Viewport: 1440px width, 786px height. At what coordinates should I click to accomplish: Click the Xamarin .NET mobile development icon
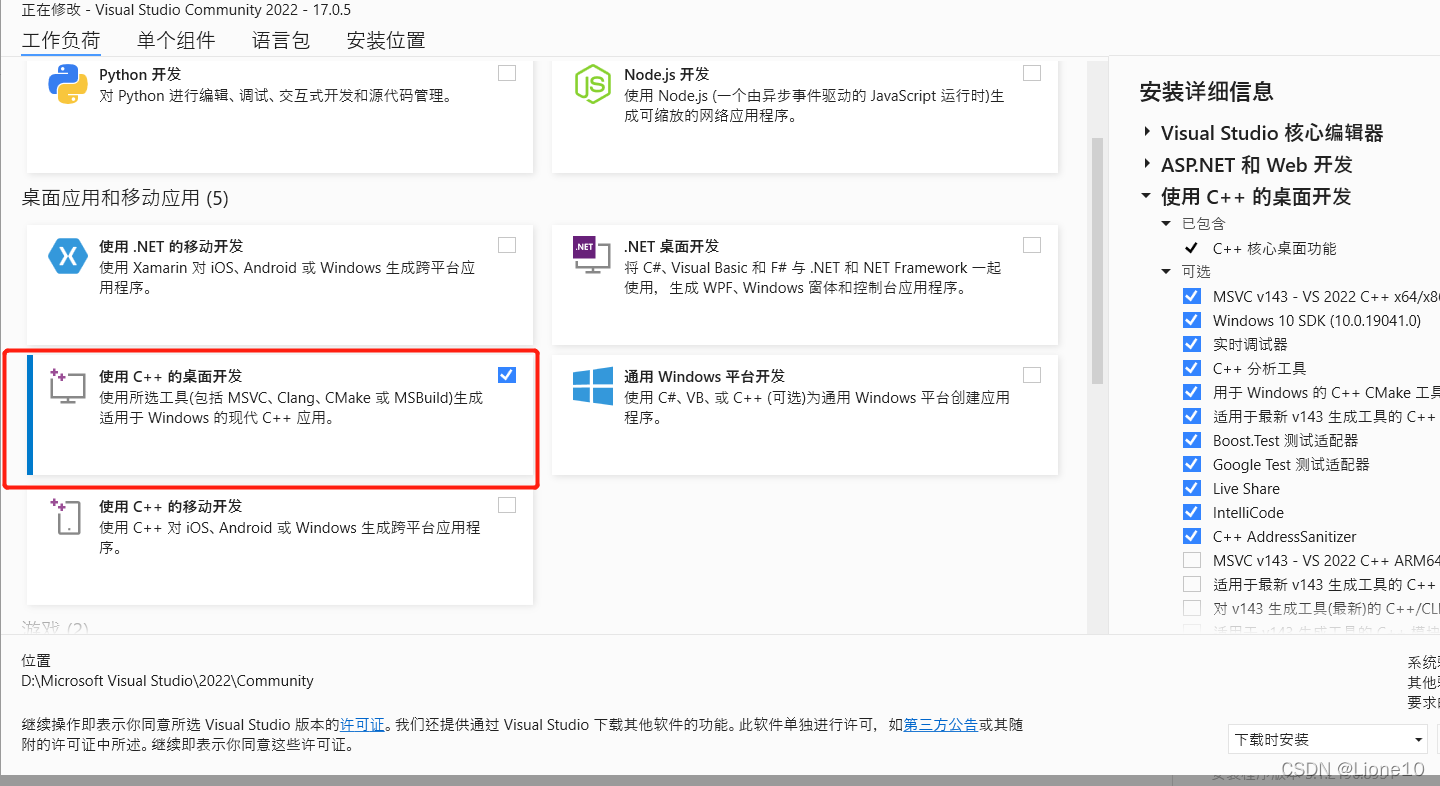point(68,256)
